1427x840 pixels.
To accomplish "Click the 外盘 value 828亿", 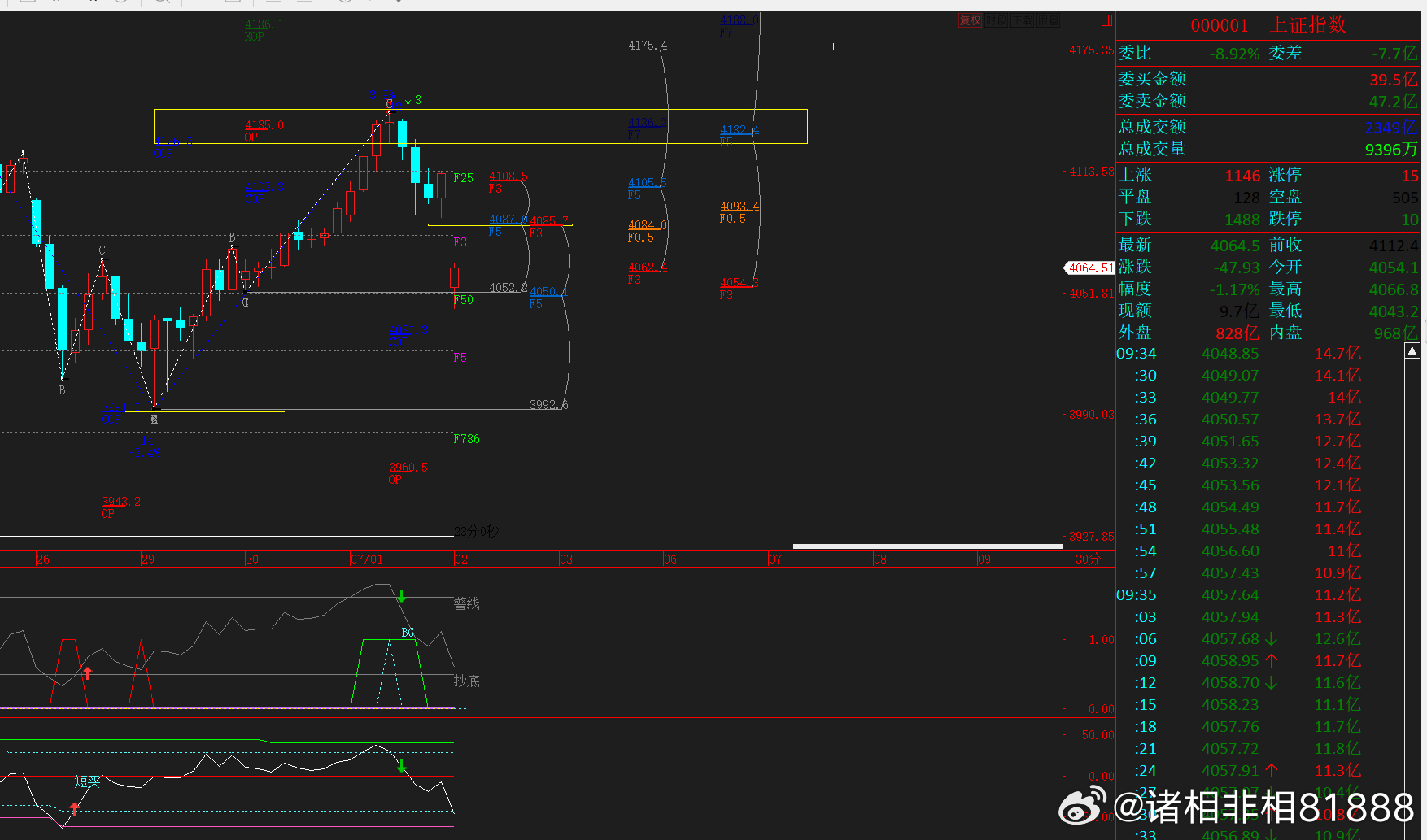I will click(1237, 333).
